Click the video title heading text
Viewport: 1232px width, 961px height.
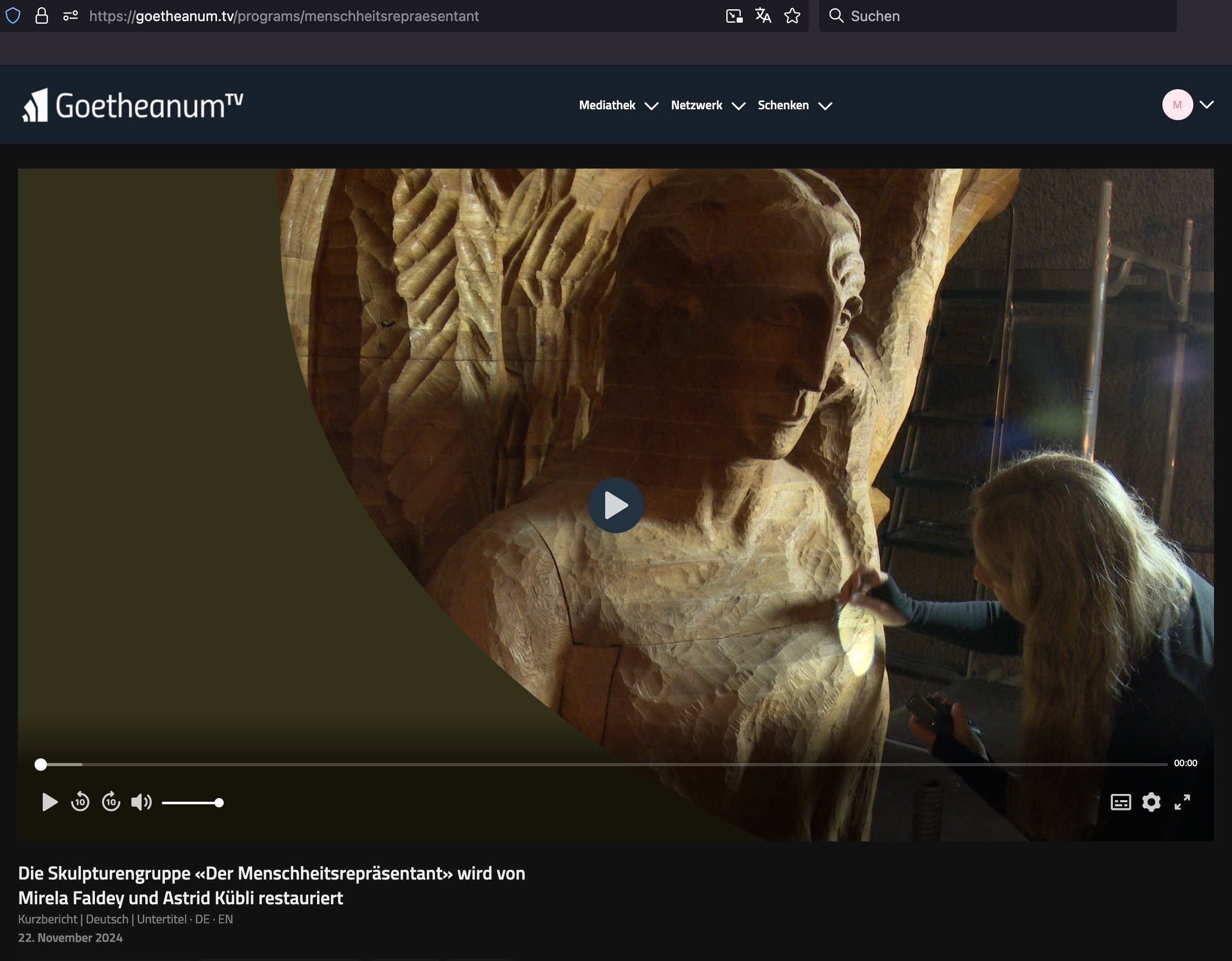point(271,885)
